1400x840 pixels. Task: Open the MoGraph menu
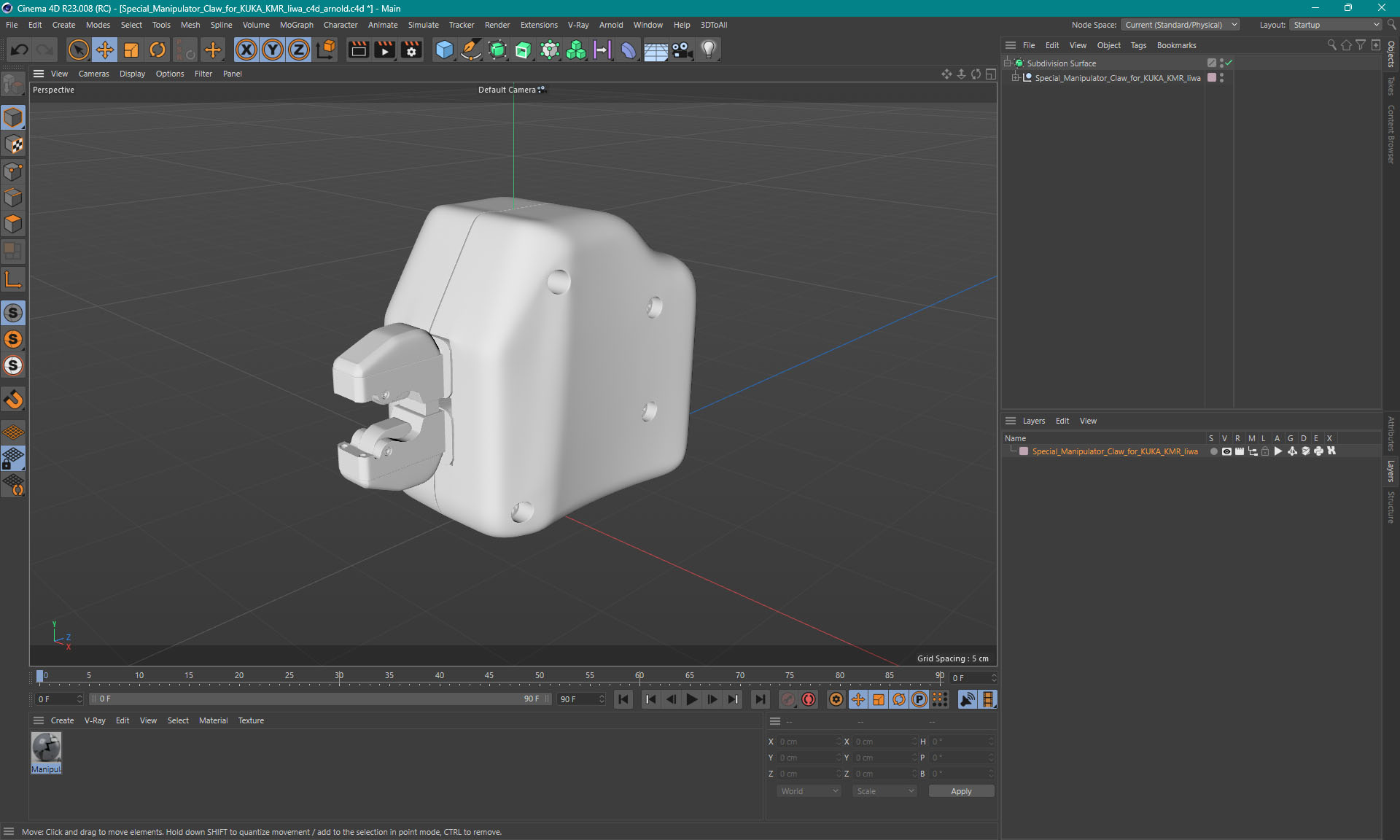(296, 25)
